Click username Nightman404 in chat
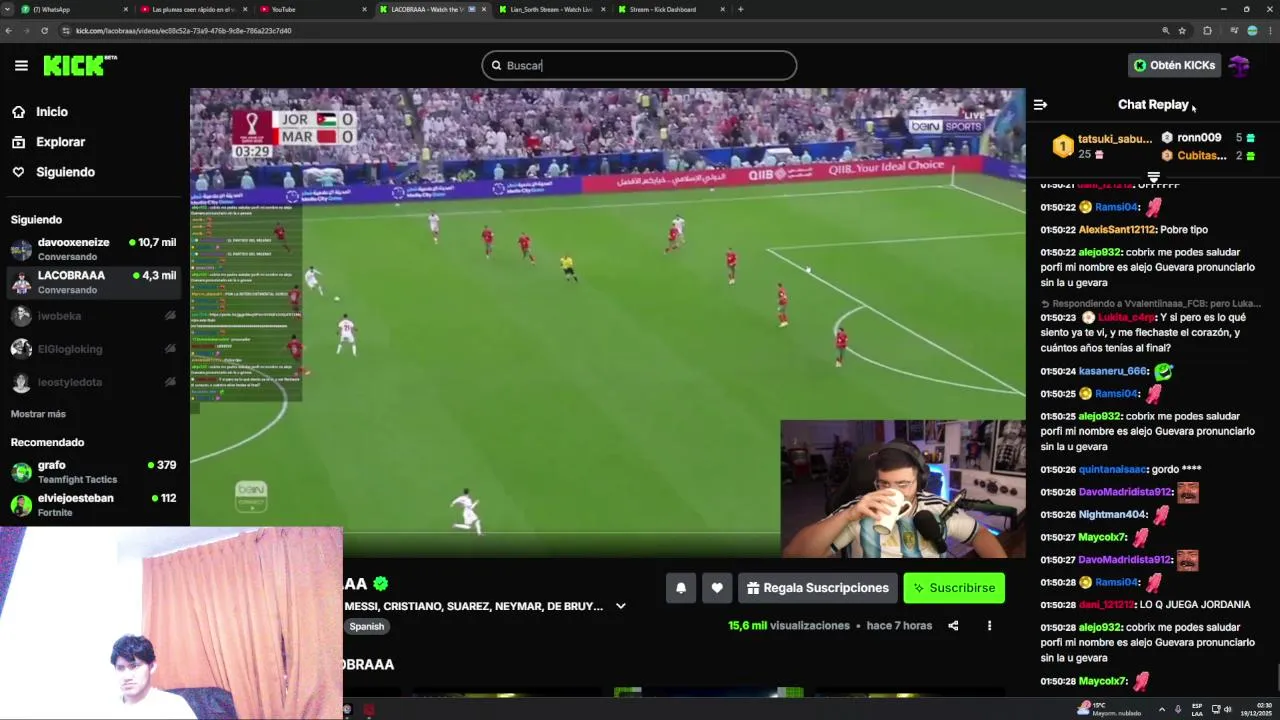This screenshot has width=1280, height=720. point(1112,515)
